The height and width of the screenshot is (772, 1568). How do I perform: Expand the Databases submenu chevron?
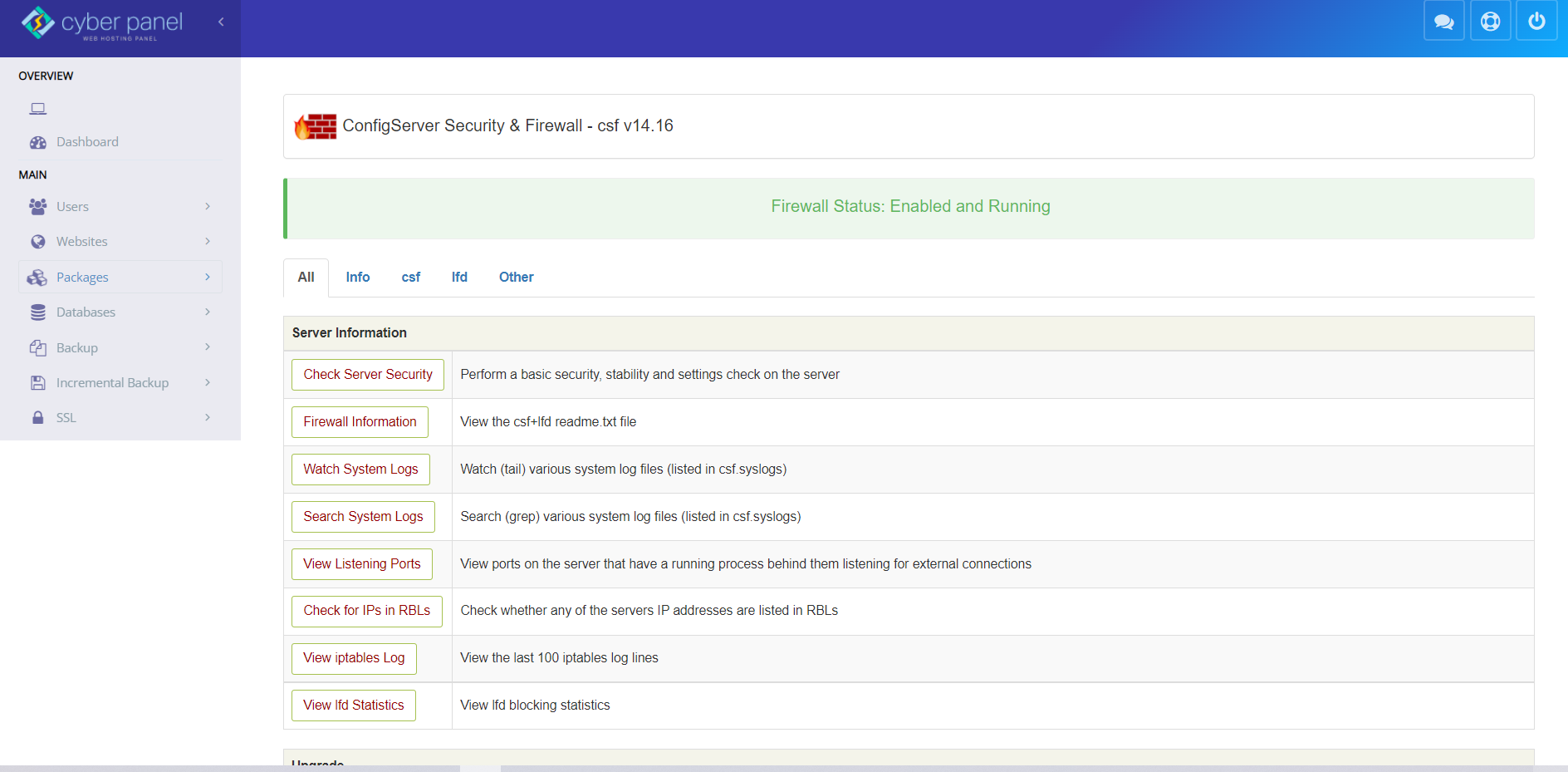point(208,312)
